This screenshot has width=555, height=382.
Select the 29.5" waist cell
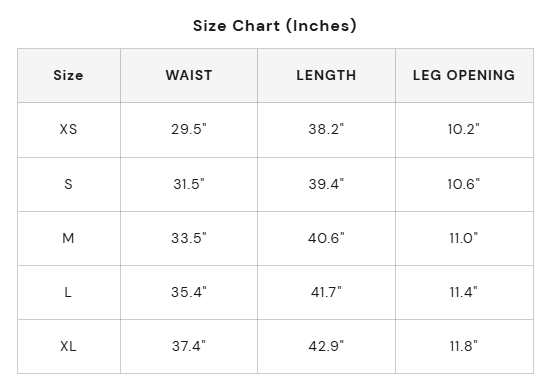[189, 130]
